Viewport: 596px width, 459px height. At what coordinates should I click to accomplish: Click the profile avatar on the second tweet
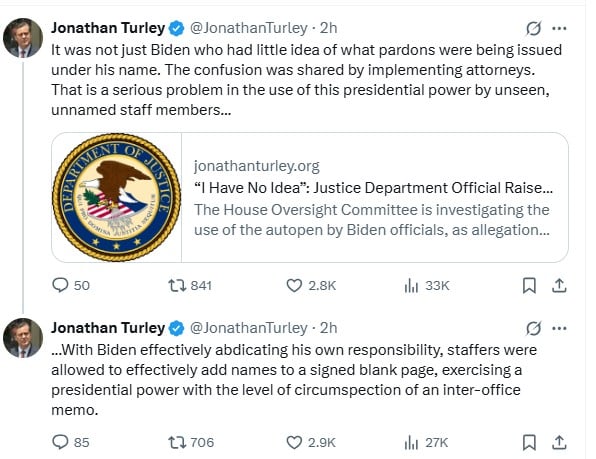[x=23, y=338]
